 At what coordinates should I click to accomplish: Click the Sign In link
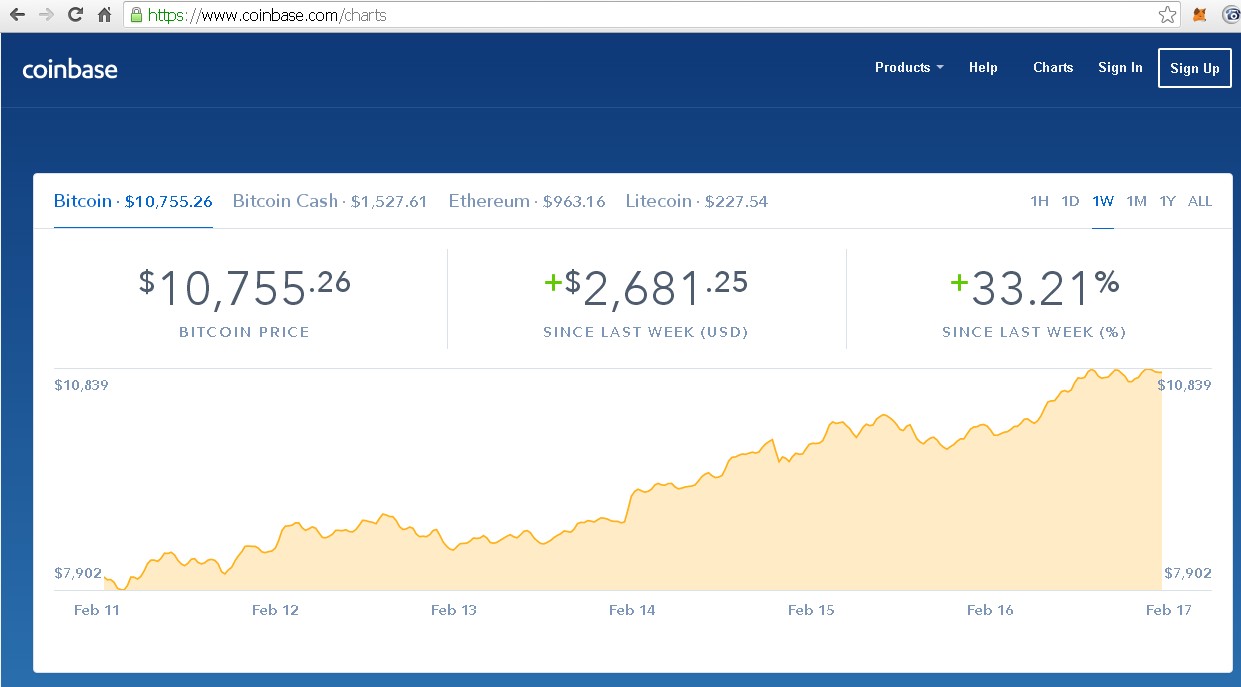click(1120, 68)
